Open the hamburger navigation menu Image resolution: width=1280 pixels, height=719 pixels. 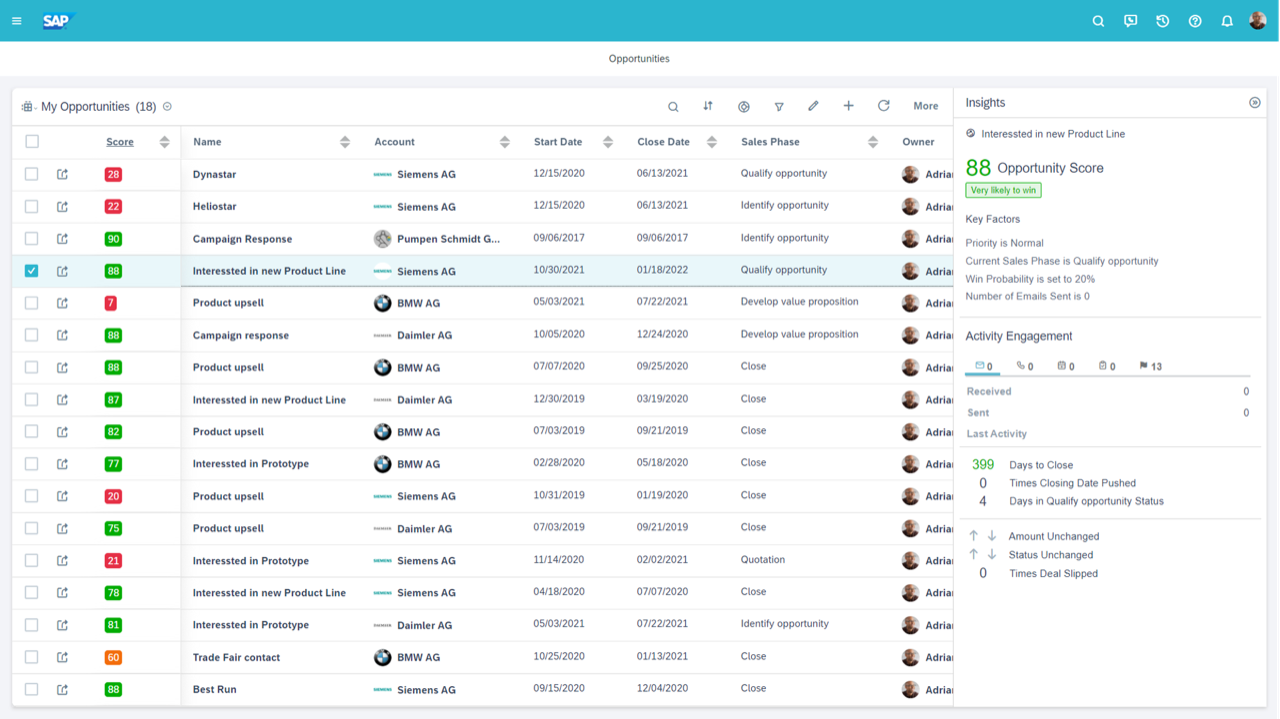tap(16, 21)
